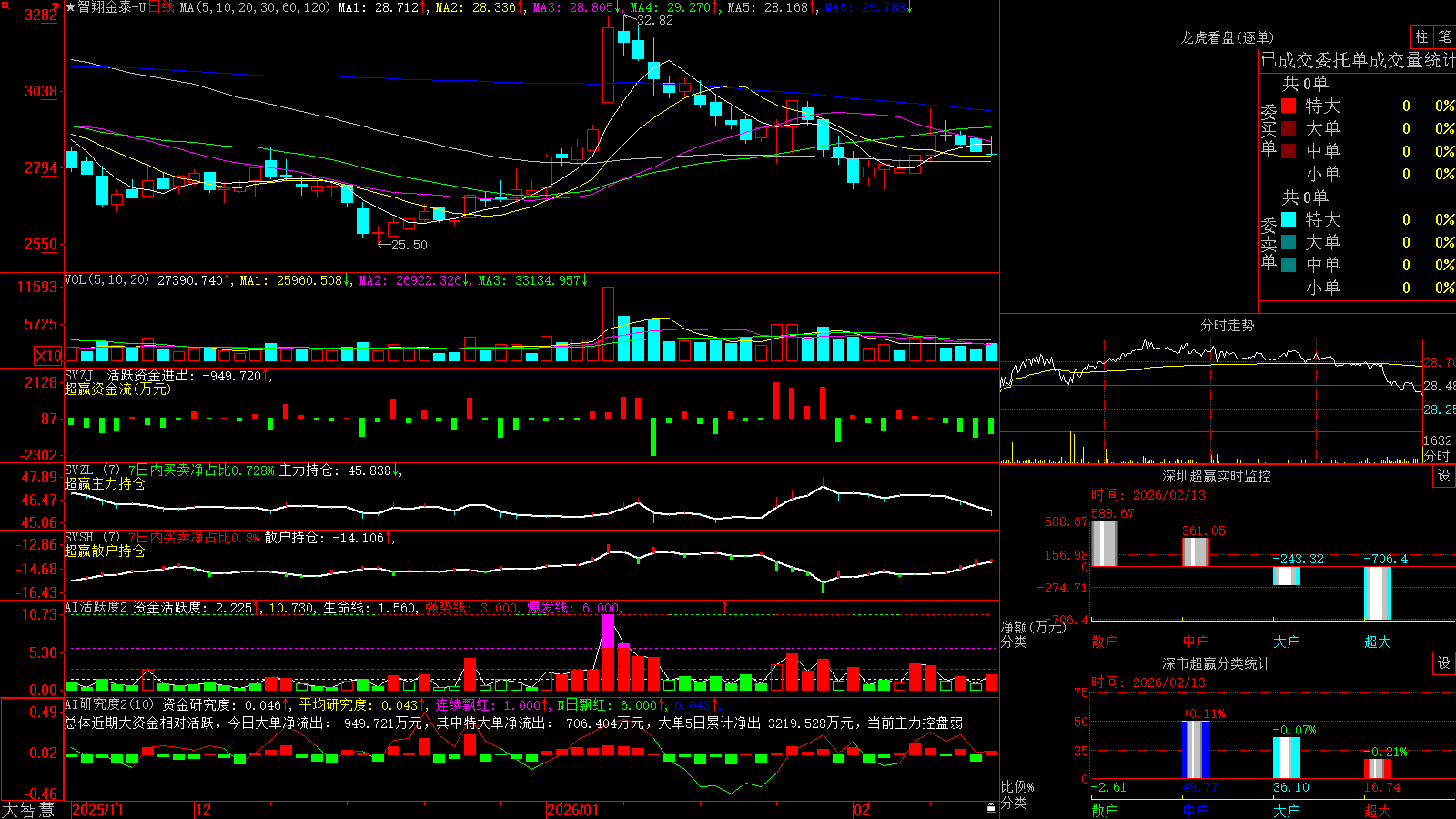Screen dimensions: 1456x819
Task: Click the 超赢主力持仓 label
Action: coord(105,483)
